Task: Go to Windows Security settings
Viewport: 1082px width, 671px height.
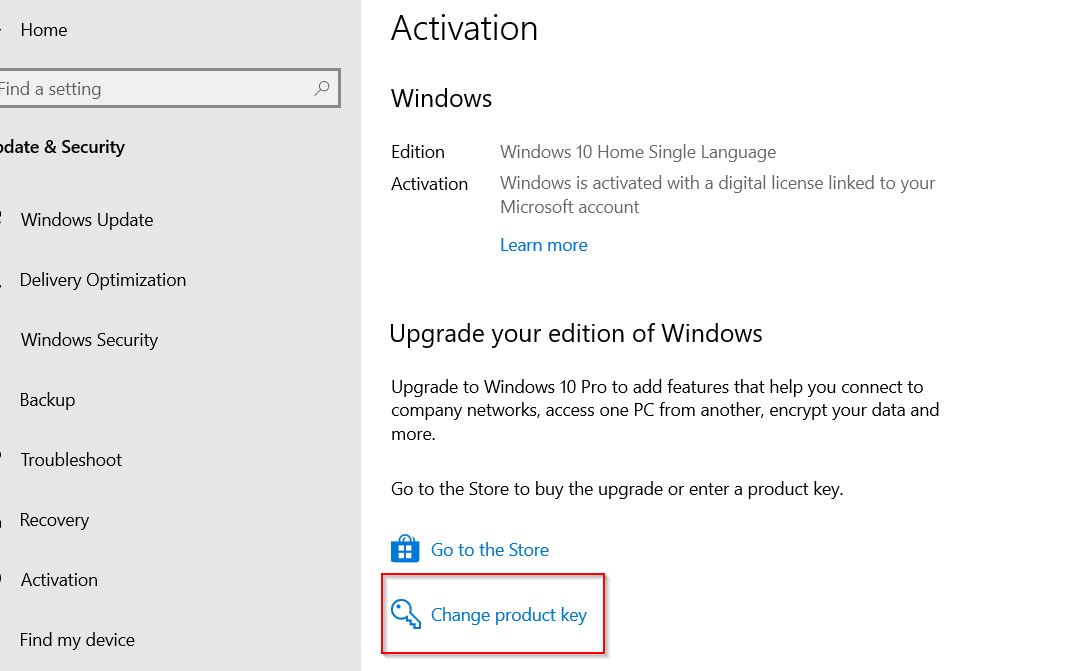Action: [x=89, y=340]
